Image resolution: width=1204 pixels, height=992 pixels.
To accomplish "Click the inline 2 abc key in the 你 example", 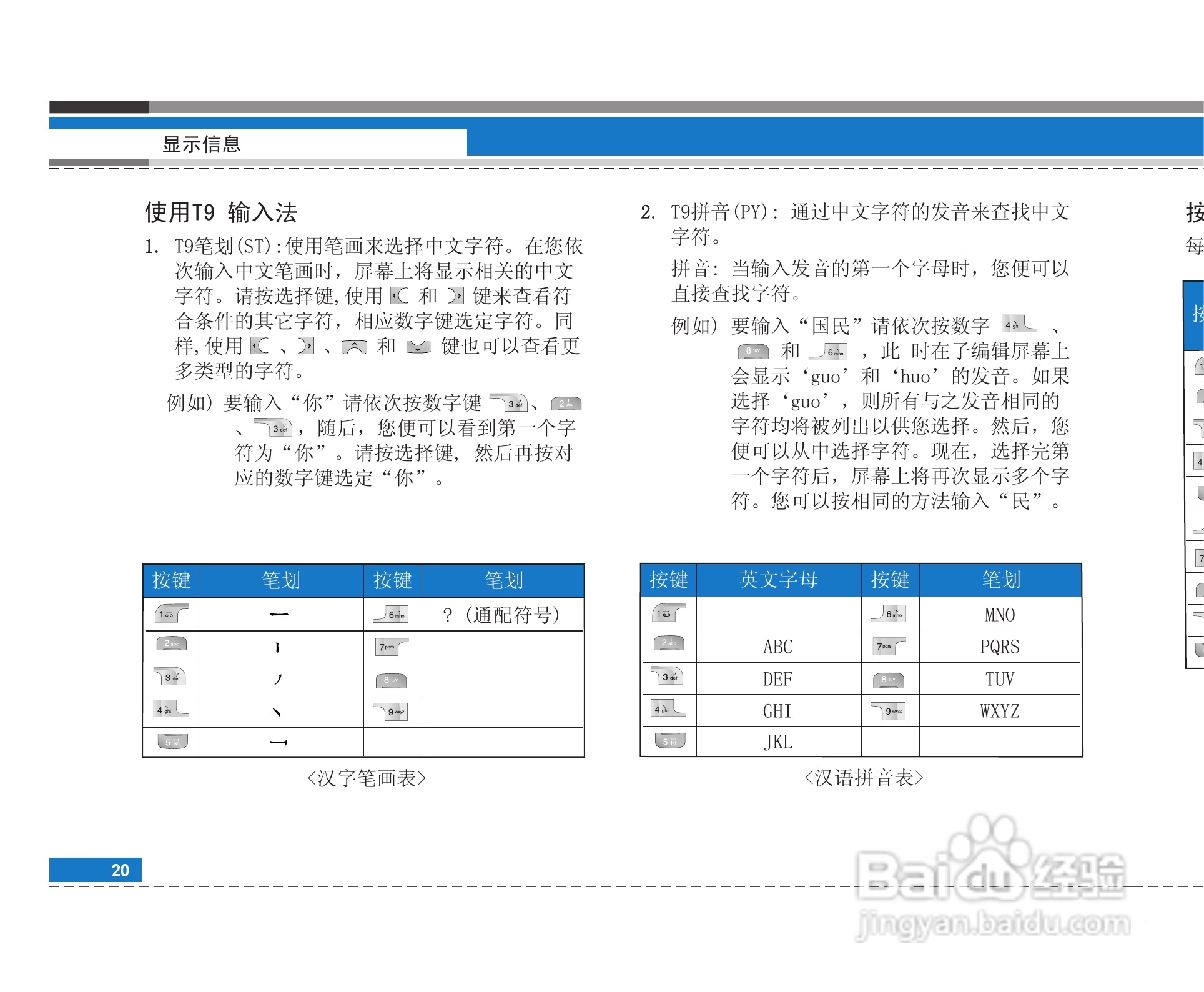I will pos(566,404).
